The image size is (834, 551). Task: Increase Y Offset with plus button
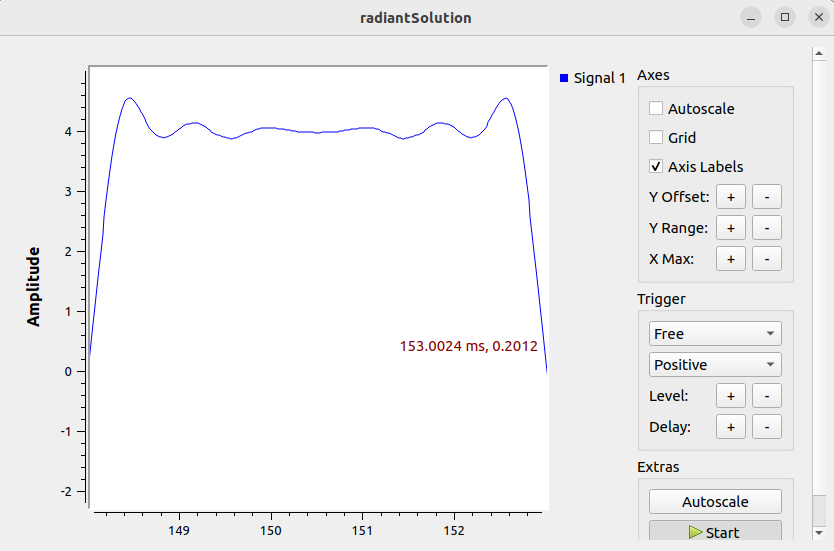[731, 197]
